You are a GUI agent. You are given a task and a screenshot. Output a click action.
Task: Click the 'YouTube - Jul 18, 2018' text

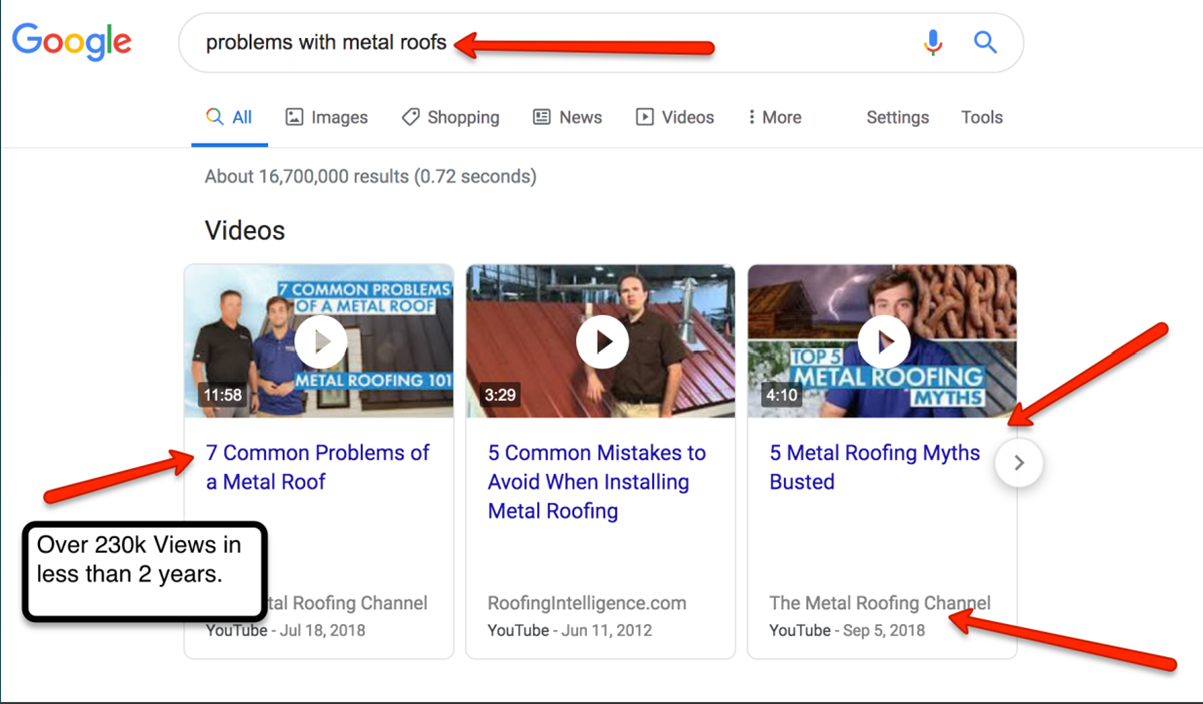coord(286,630)
